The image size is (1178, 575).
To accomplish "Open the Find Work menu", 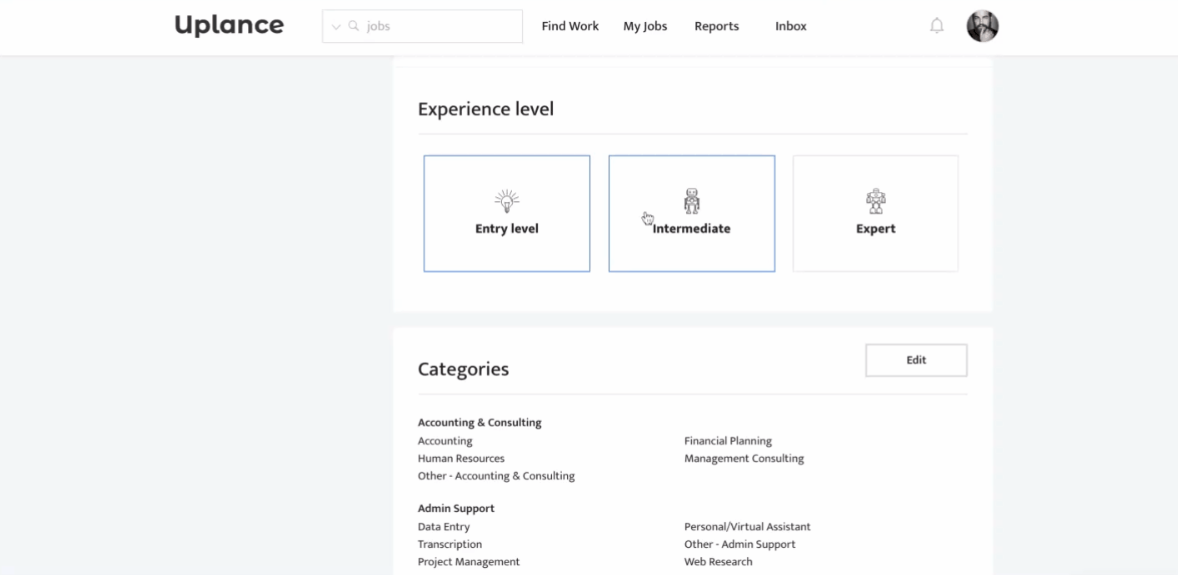I will tap(570, 26).
